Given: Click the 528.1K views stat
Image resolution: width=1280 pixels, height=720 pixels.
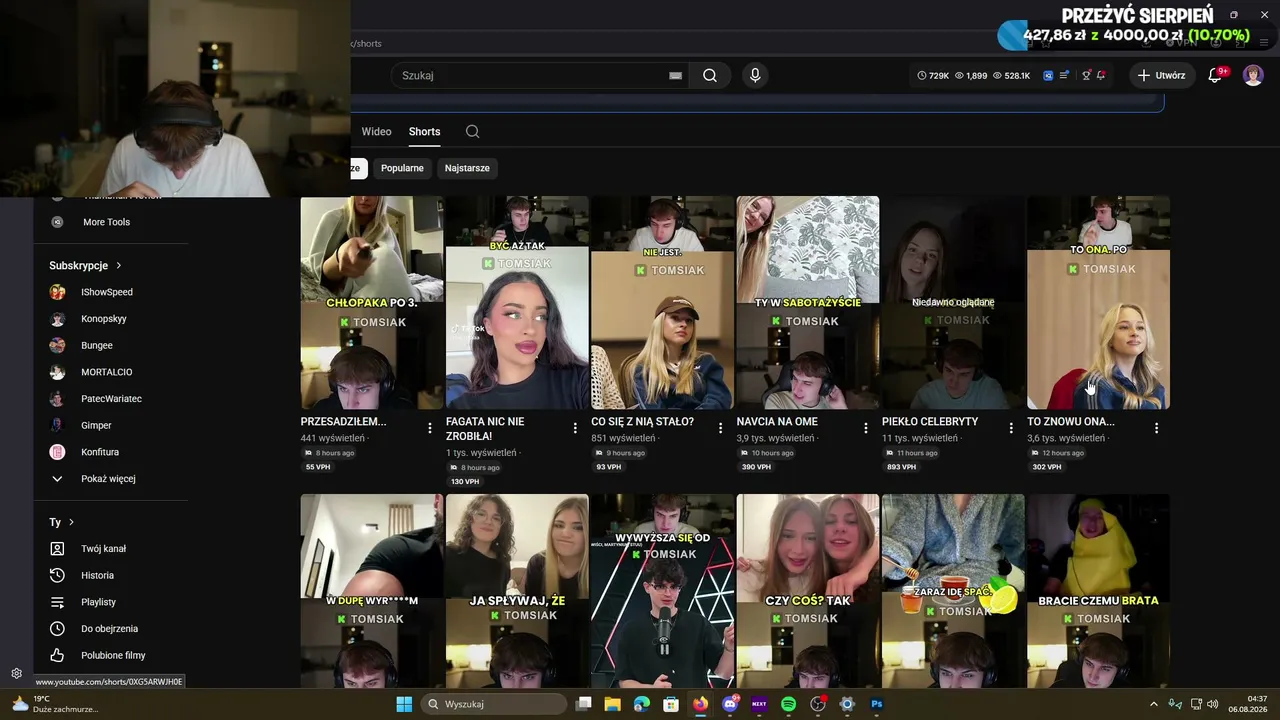Looking at the screenshot, I should (x=1011, y=75).
